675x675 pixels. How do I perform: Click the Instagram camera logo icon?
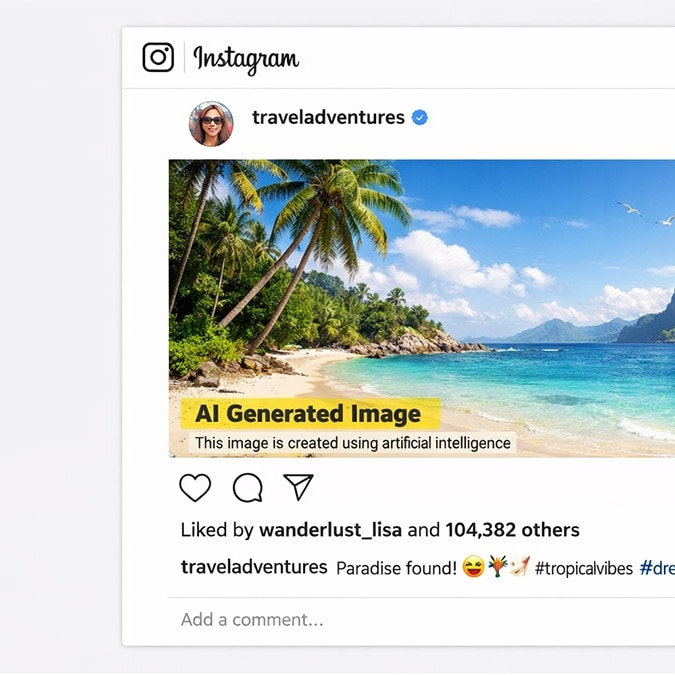click(158, 57)
